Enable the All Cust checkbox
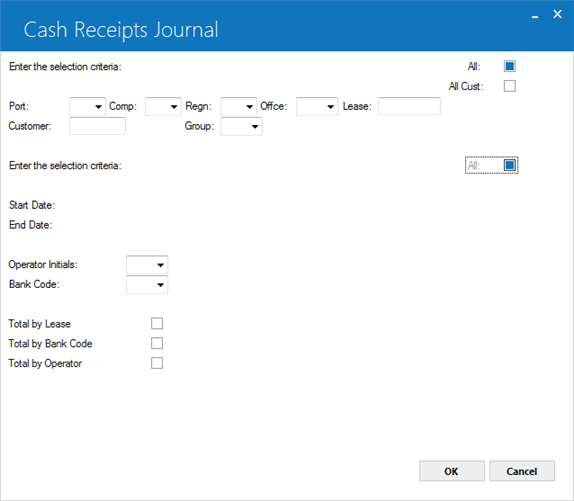This screenshot has width=574, height=501. point(510,86)
